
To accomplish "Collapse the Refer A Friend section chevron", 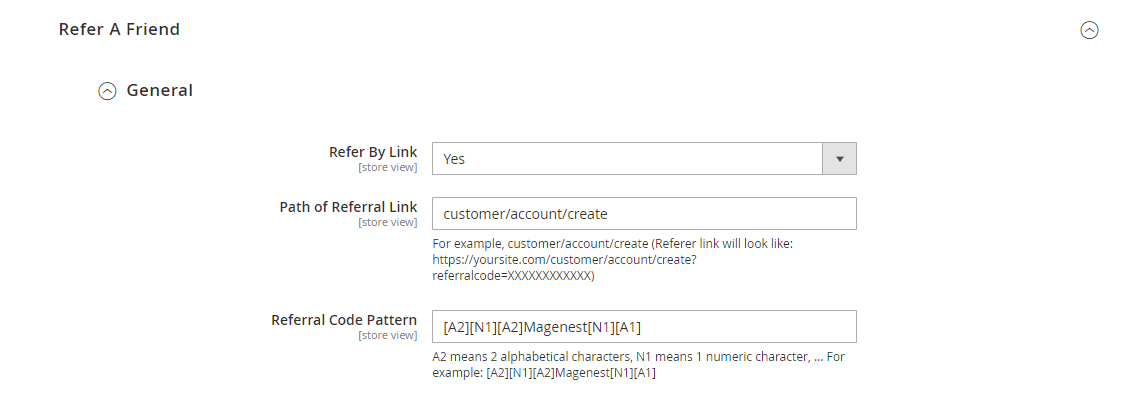I will pos(1089,30).
